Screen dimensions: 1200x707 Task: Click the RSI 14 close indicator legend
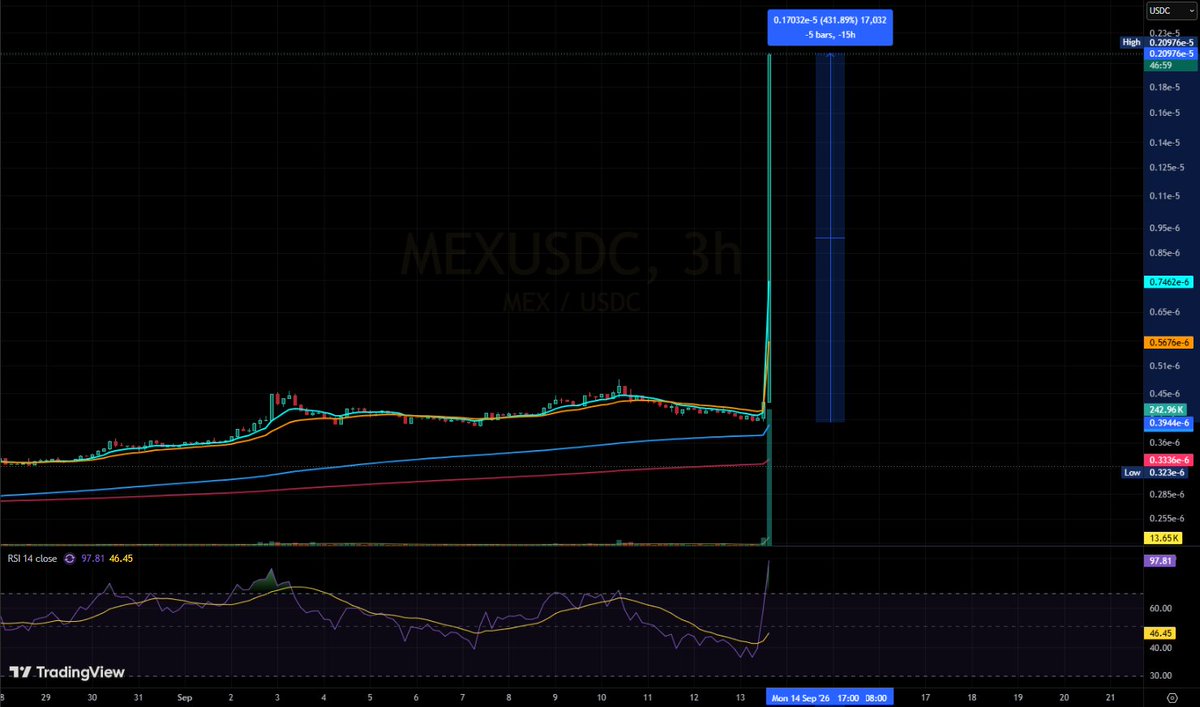[x=31, y=558]
